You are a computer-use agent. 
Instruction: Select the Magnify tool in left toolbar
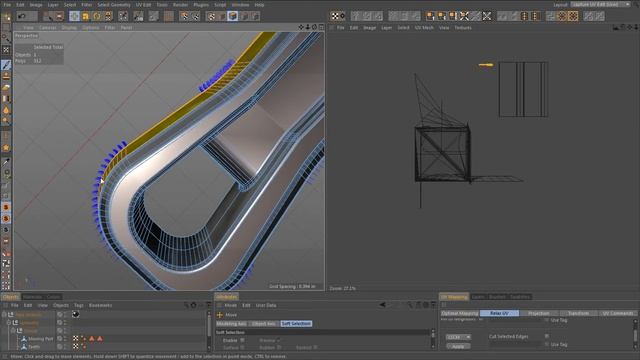6,120
